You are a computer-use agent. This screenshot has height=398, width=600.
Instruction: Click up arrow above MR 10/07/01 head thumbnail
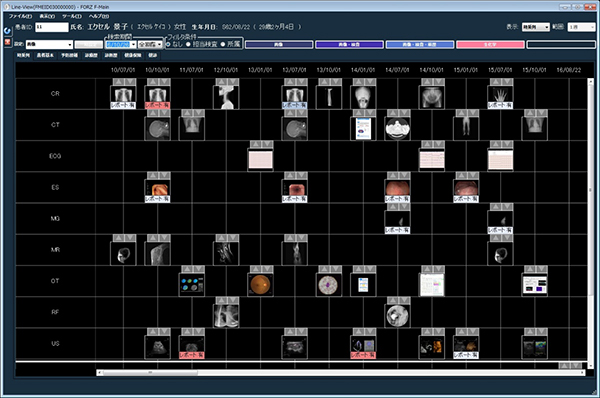[118, 238]
